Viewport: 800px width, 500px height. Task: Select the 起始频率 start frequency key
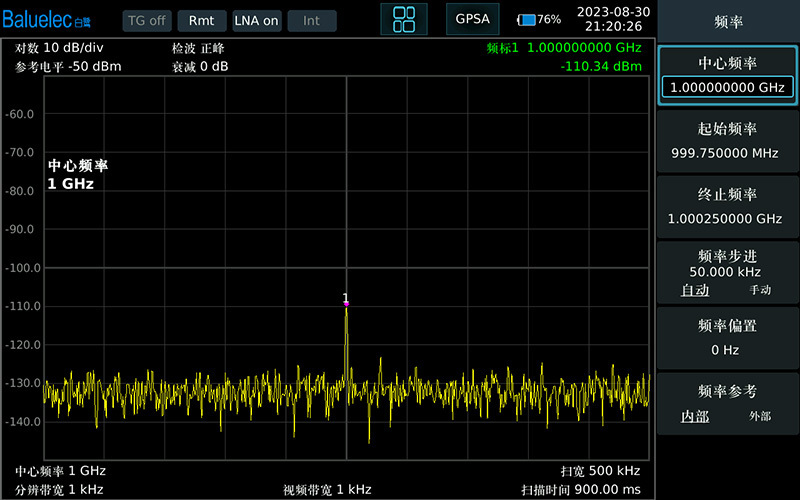[x=727, y=141]
